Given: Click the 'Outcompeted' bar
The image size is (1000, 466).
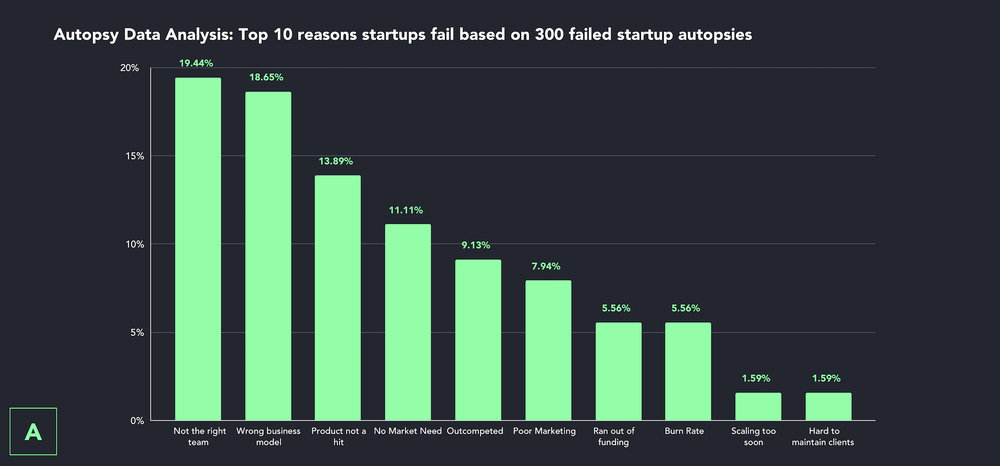Looking at the screenshot, I should (x=478, y=340).
